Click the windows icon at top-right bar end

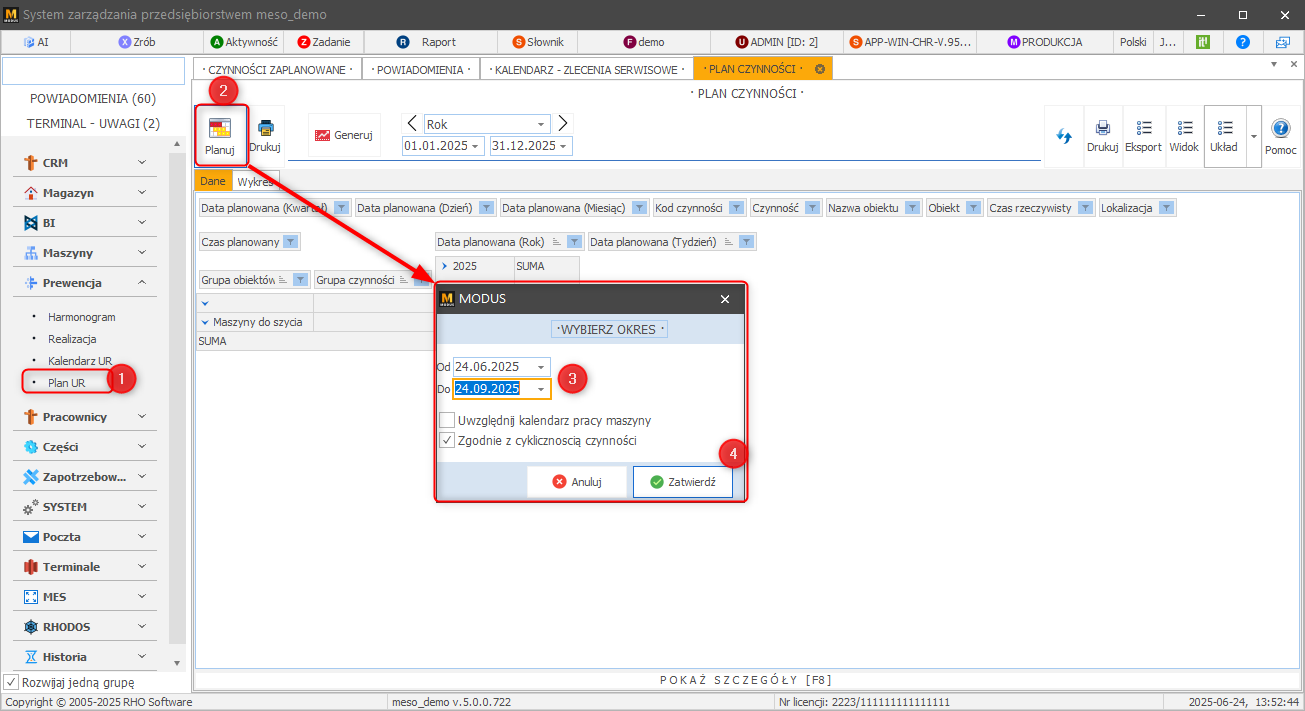[1283, 42]
